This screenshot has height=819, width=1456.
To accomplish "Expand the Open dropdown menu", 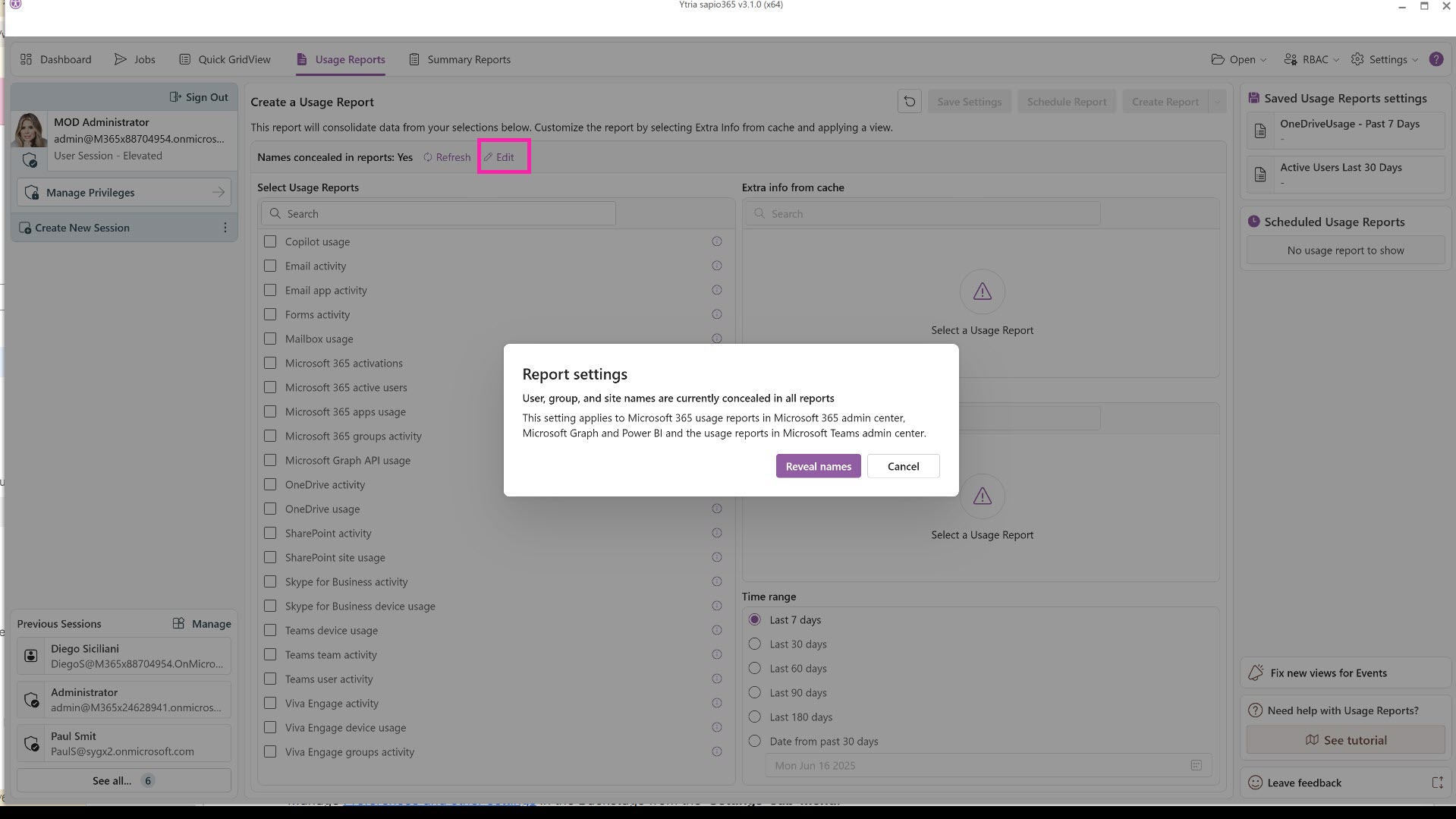I will [1238, 59].
